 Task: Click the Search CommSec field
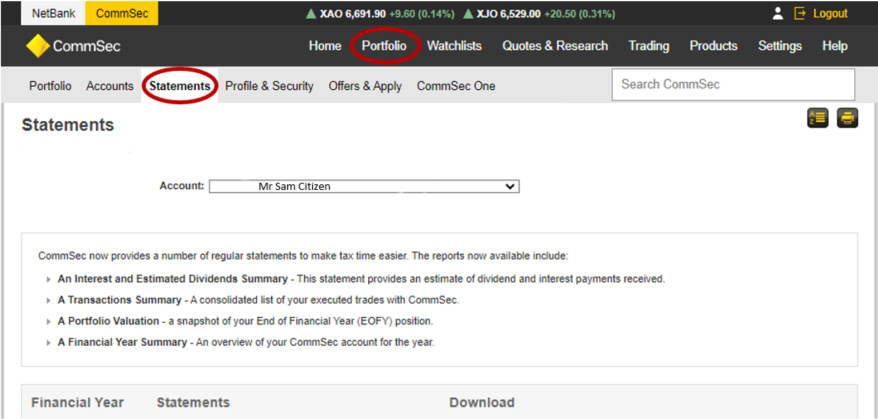coord(733,84)
